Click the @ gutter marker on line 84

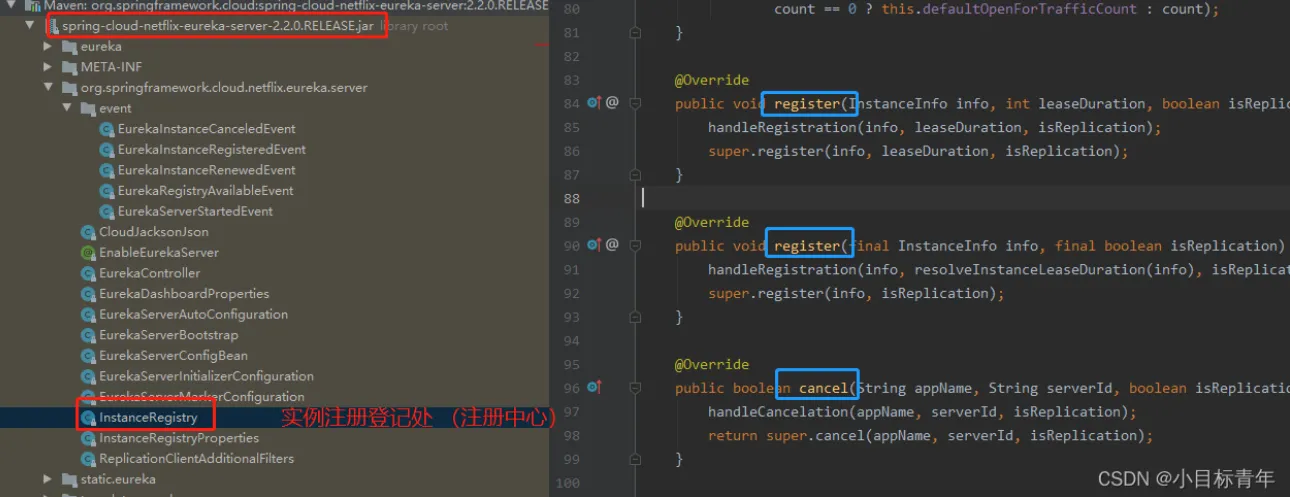pos(612,103)
